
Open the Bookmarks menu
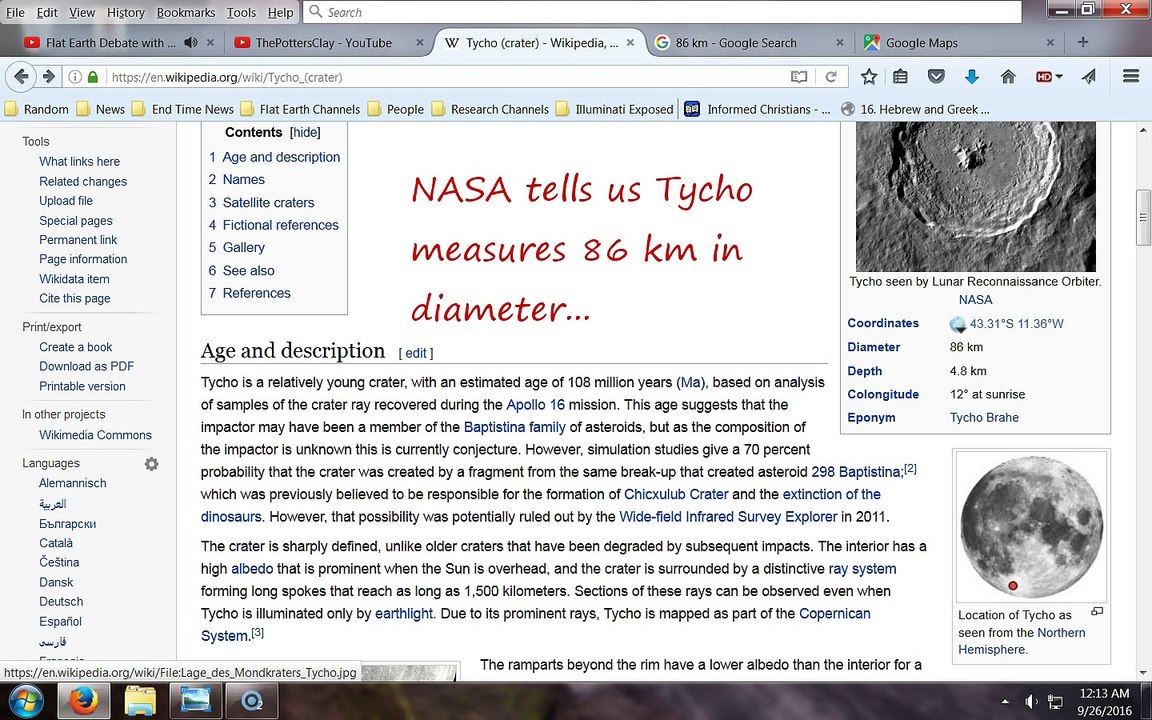(186, 12)
